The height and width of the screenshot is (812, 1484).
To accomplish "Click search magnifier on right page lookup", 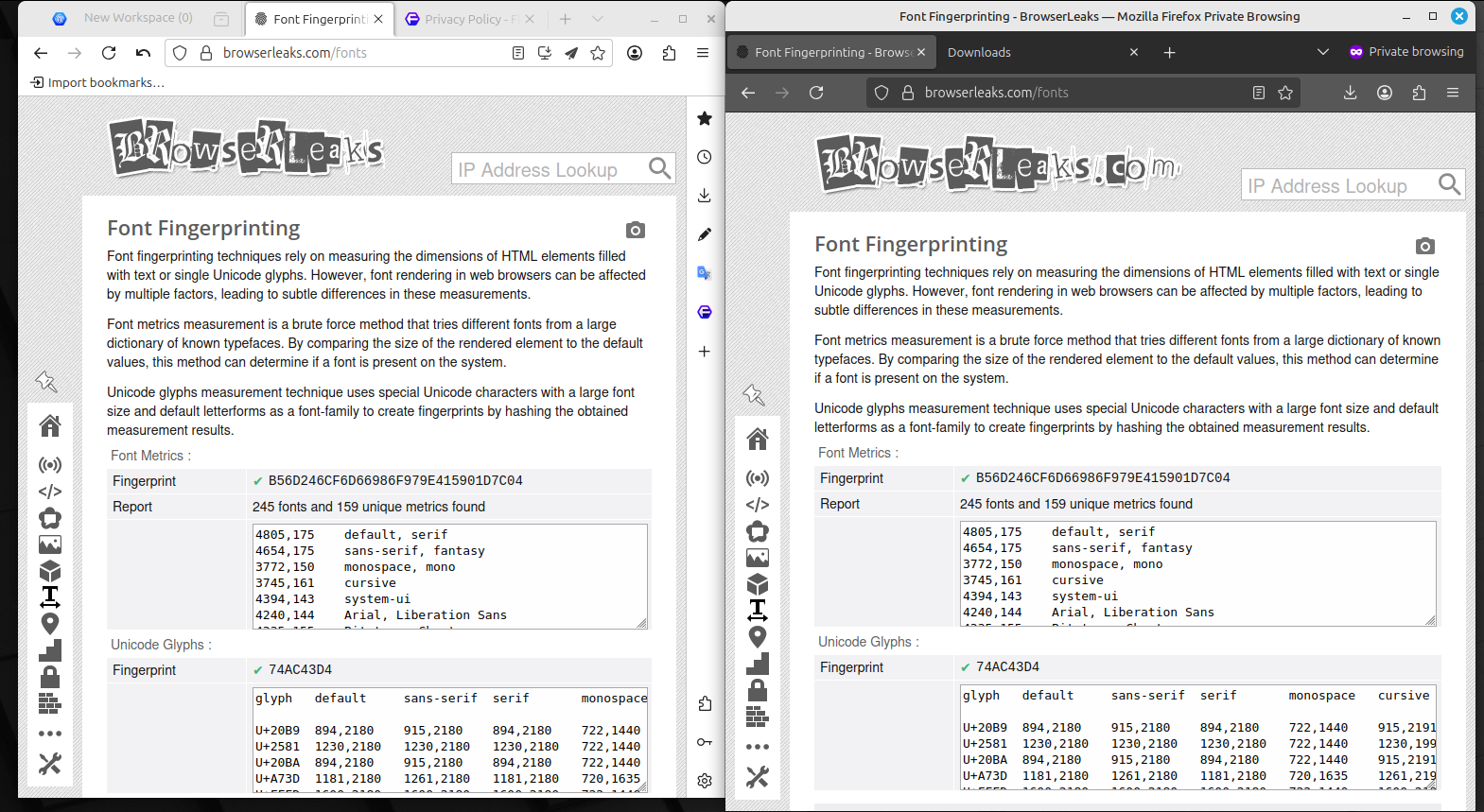I will tap(1449, 184).
